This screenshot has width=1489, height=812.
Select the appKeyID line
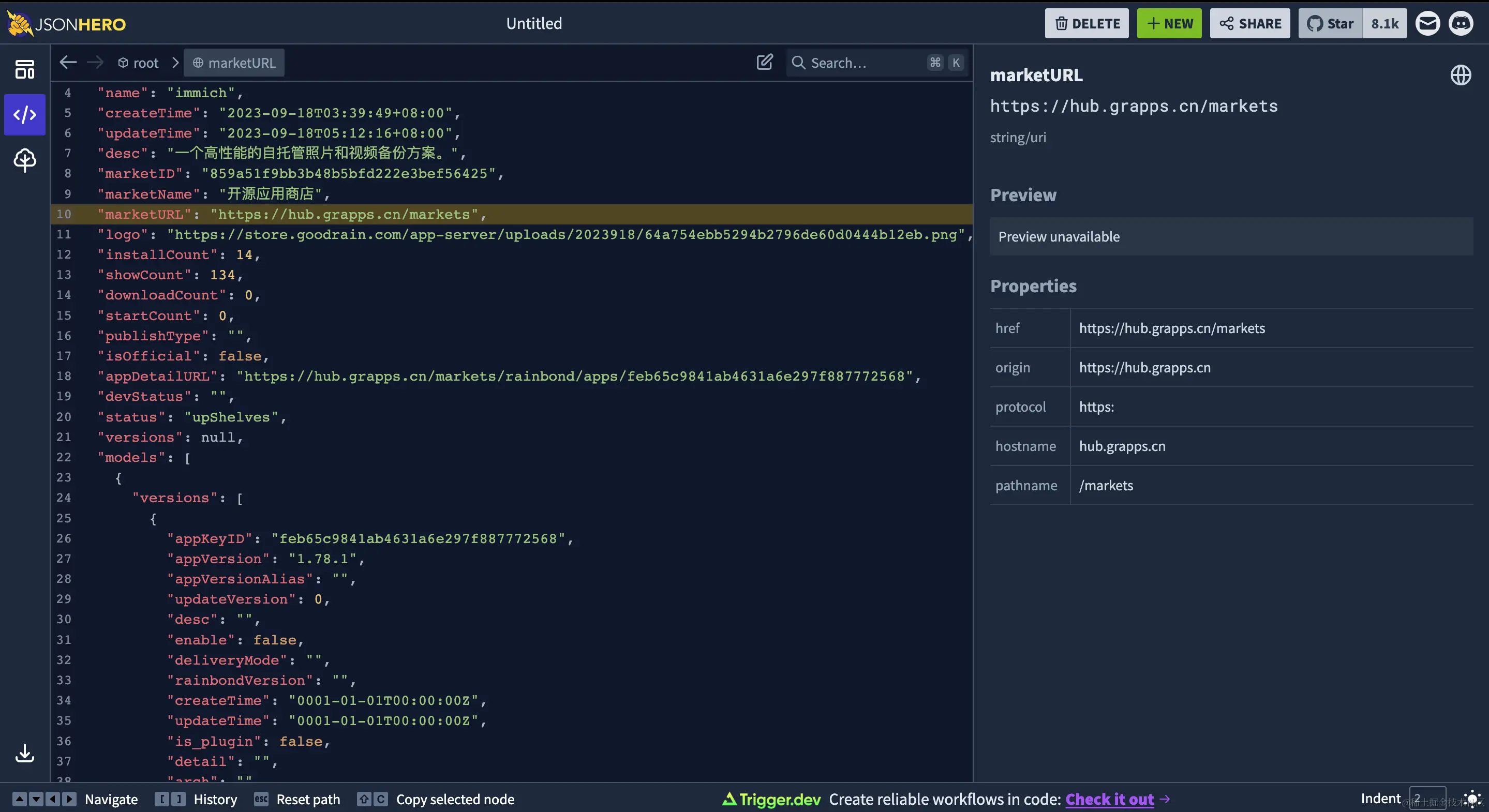[512, 538]
